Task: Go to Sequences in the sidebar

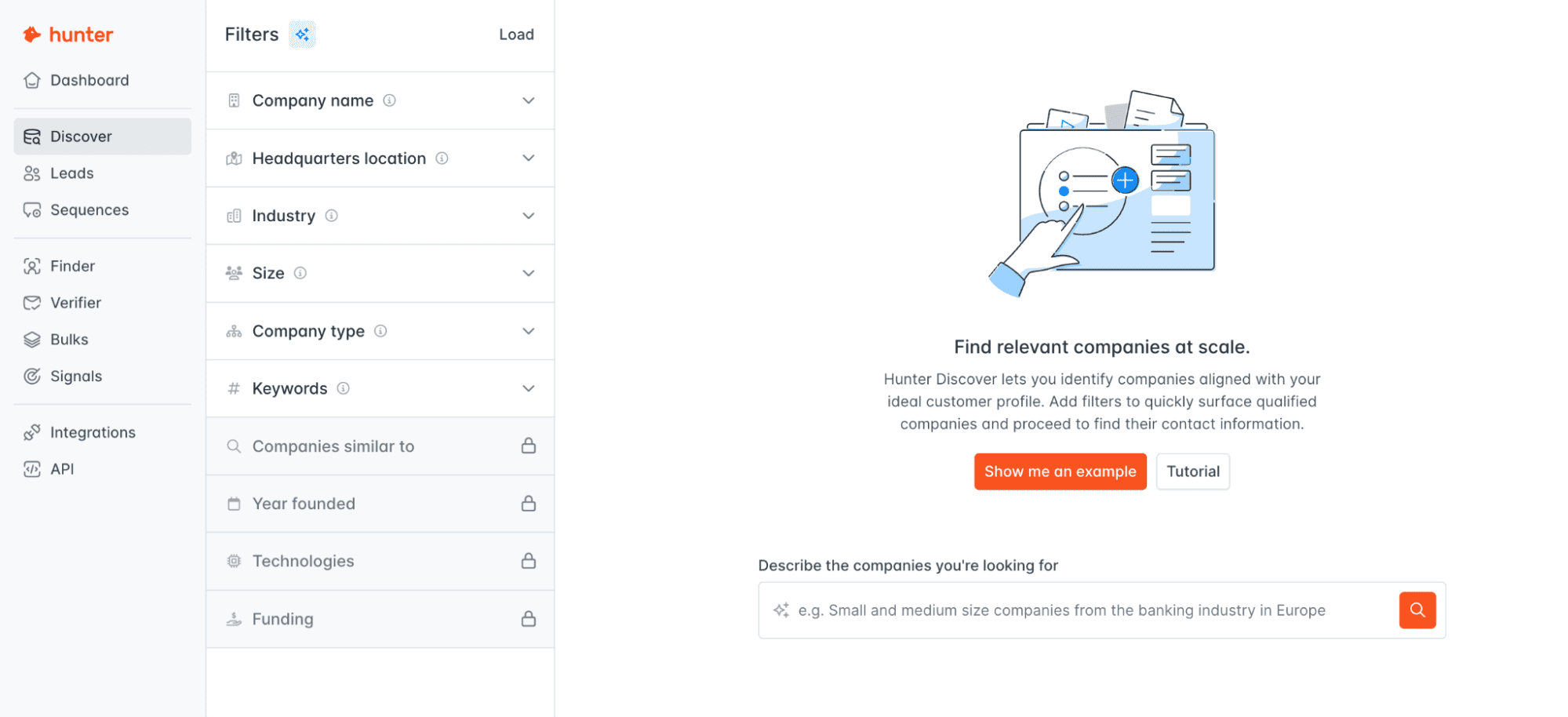Action: coord(89,210)
